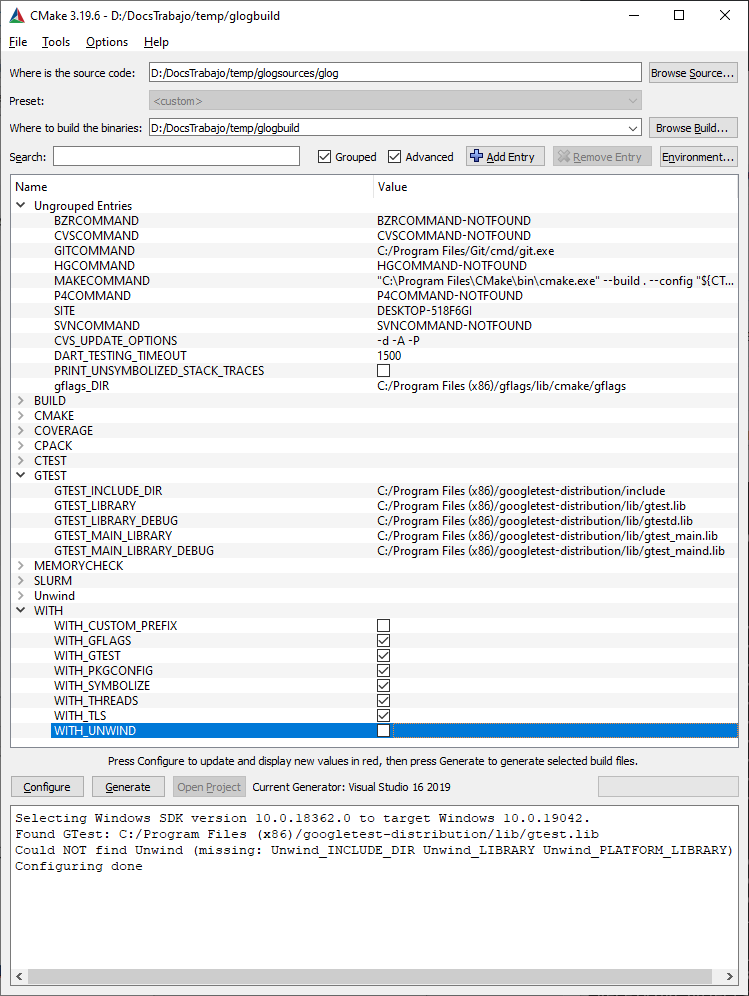Enable WITH_CUSTOM_PREFIX checkbox
The height and width of the screenshot is (996, 749).
(384, 626)
